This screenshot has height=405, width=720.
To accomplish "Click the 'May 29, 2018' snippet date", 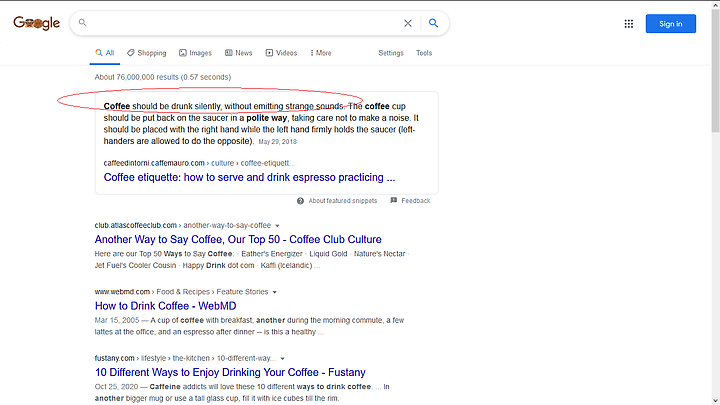I will coord(277,142).
